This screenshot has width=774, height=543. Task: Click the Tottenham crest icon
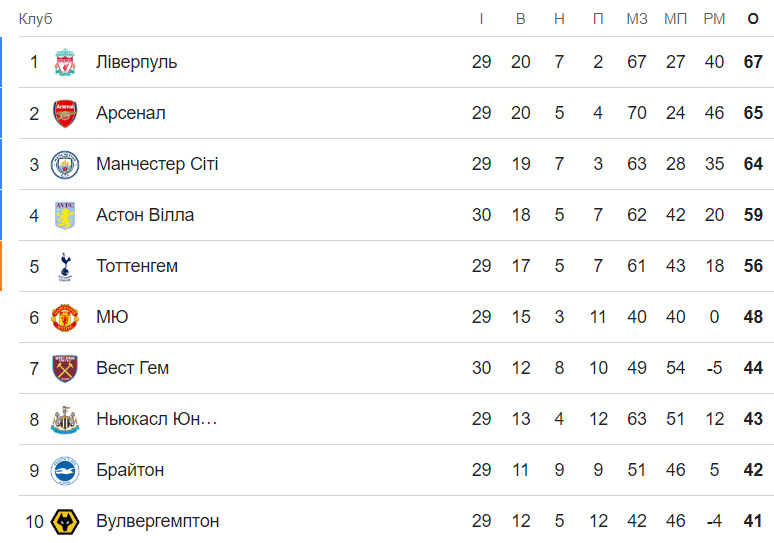coord(65,266)
